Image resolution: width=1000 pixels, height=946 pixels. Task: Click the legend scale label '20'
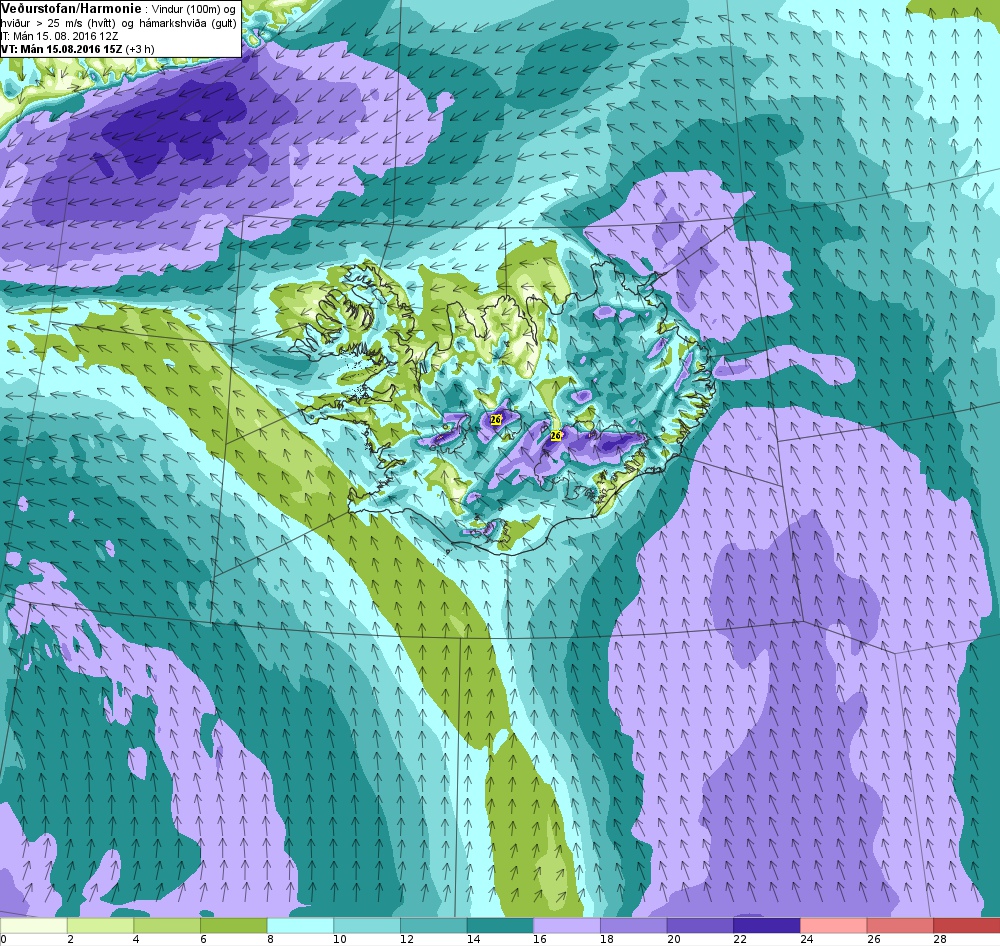click(x=673, y=939)
